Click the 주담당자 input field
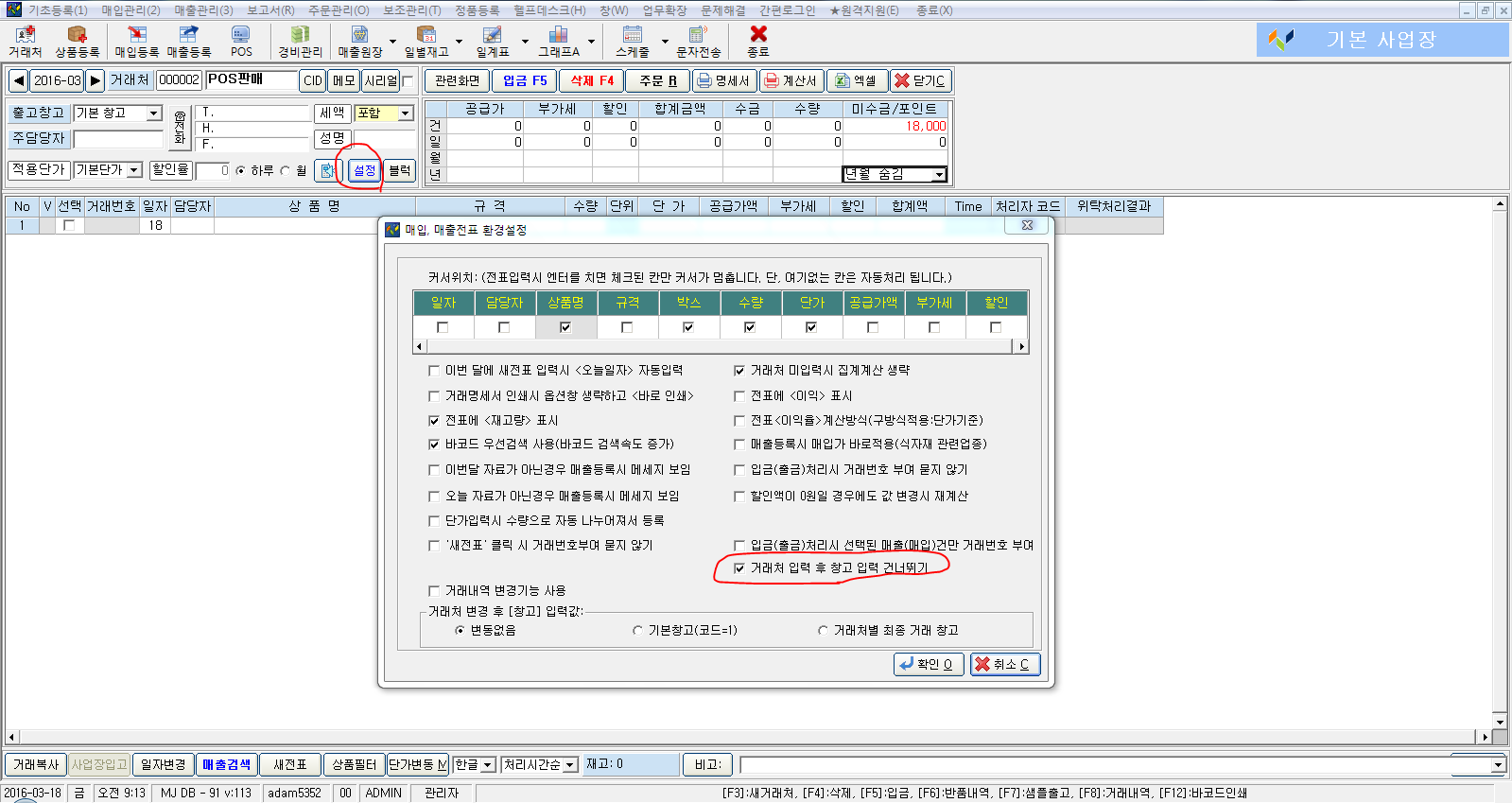This screenshot has height=803, width=1512. click(x=118, y=139)
